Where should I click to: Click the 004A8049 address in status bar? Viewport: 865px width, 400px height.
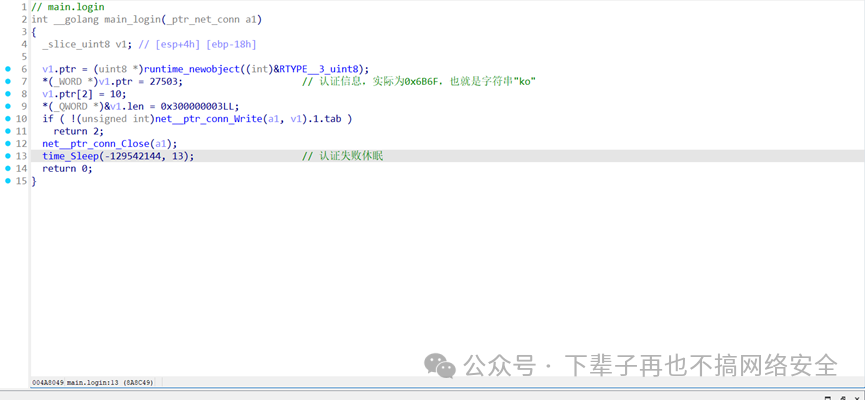click(48, 382)
